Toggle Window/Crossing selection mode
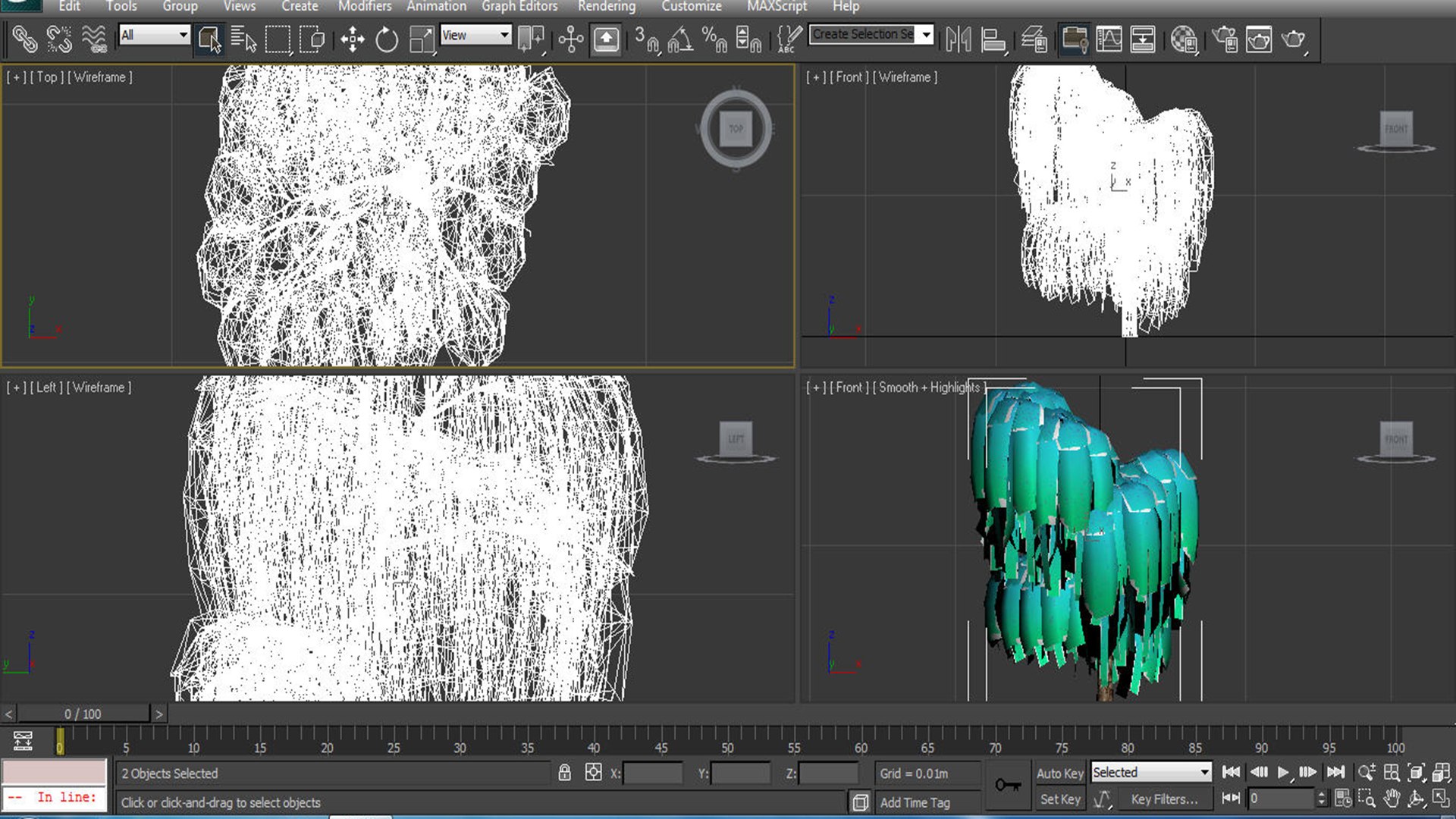The height and width of the screenshot is (819, 1456). (312, 39)
